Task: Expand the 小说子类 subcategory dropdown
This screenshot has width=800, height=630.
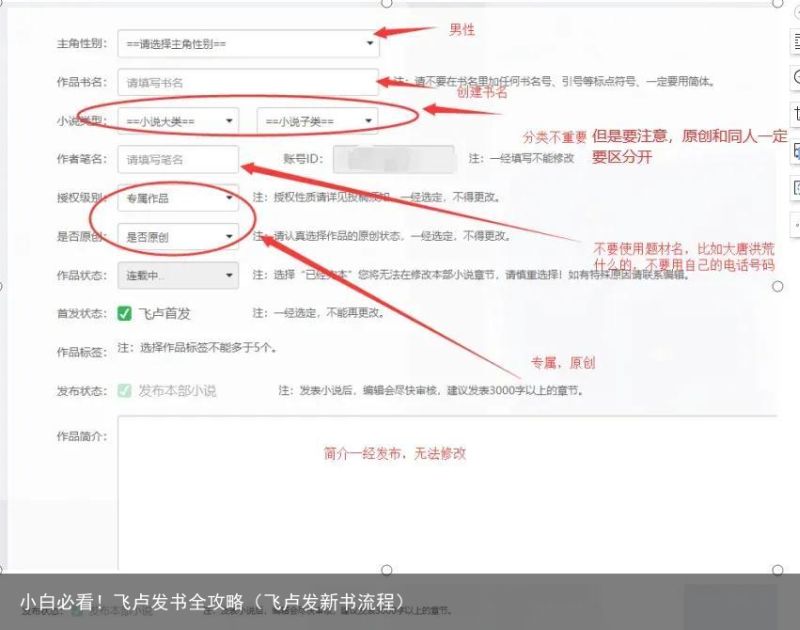Action: coord(317,121)
